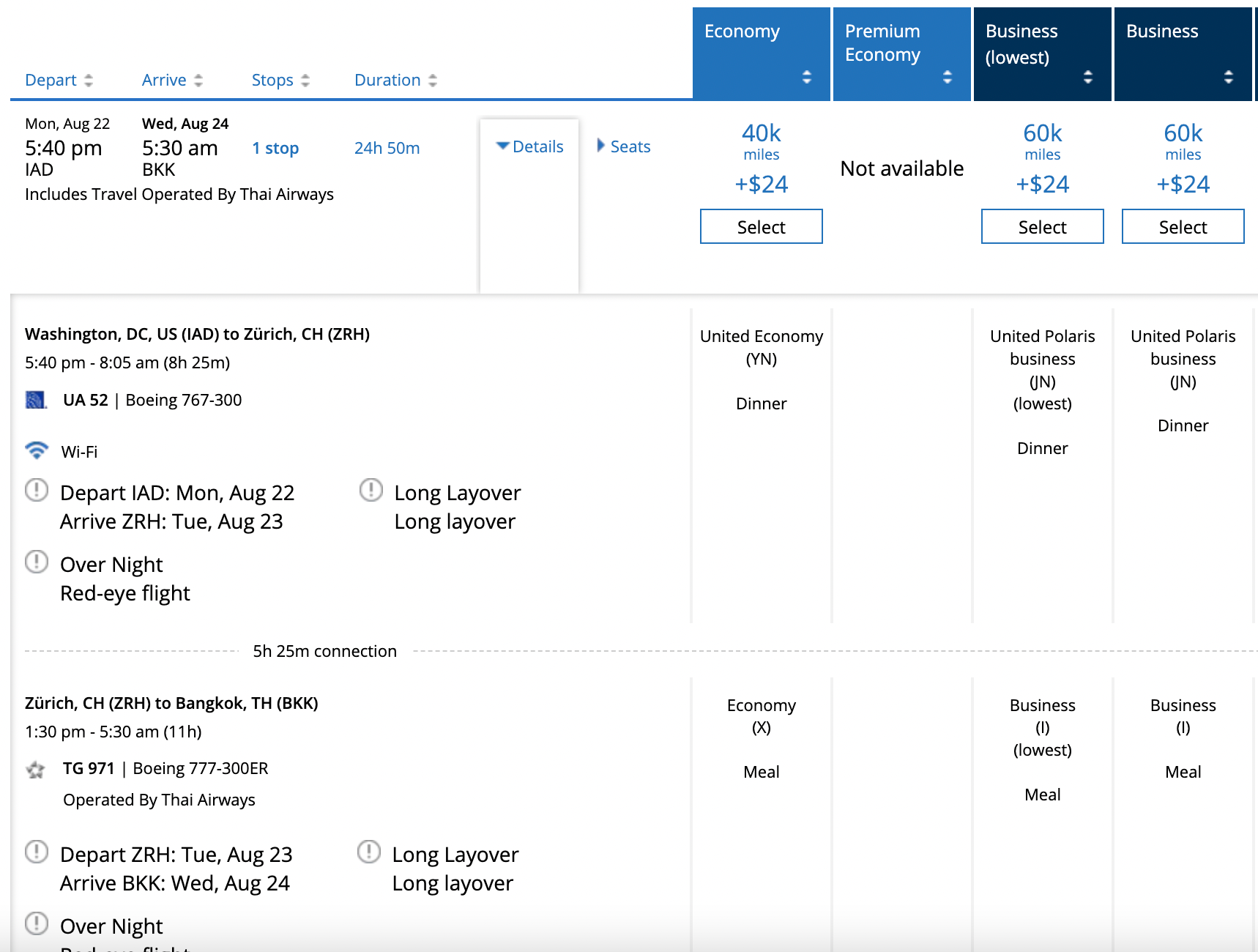The height and width of the screenshot is (952, 1258).
Task: Select the Business (lowest) 60k fare
Action: [1042, 226]
